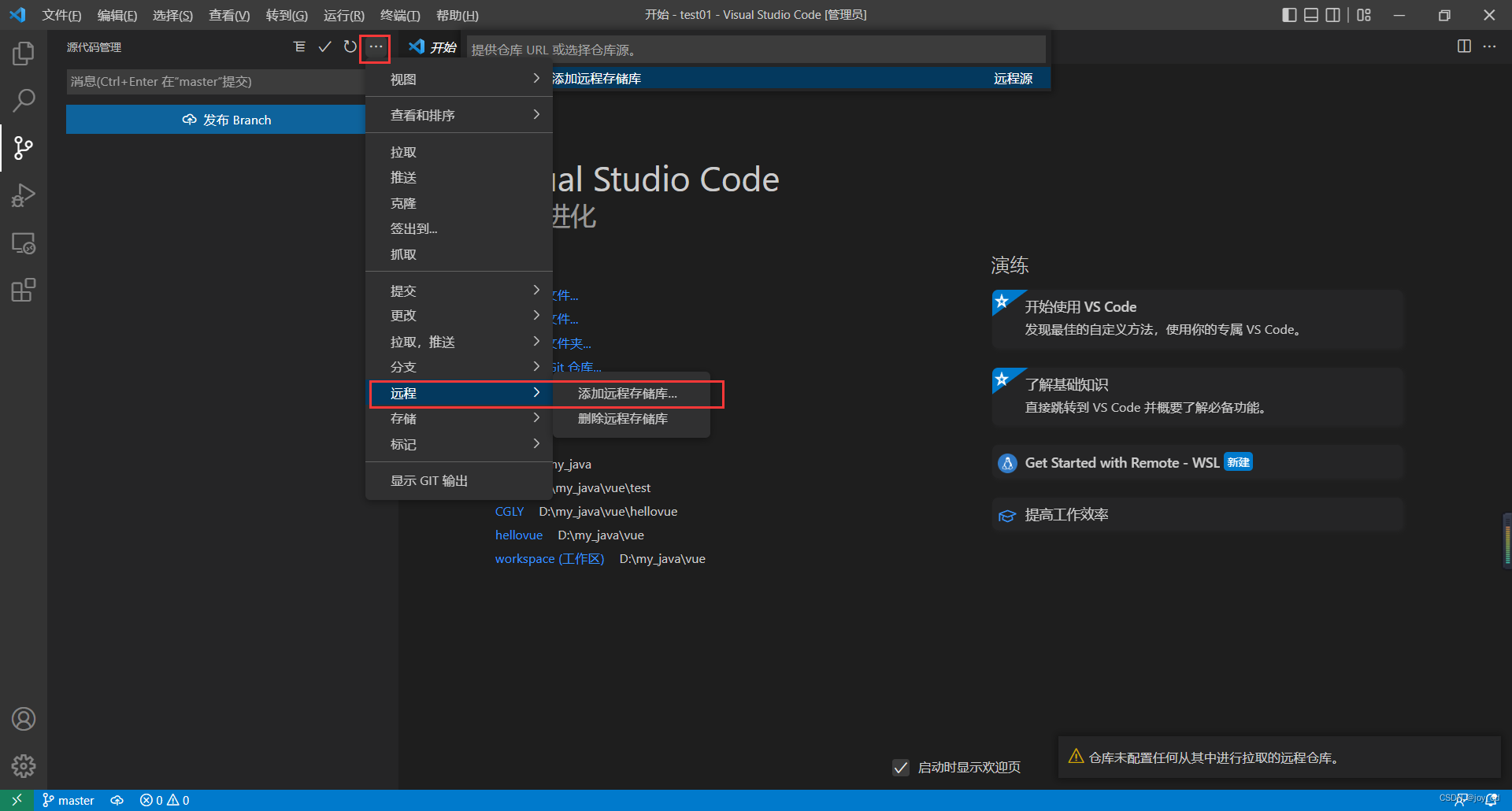1512x811 pixels.
Task: Choose 删除远程存储库 in submenu
Action: (x=632, y=418)
